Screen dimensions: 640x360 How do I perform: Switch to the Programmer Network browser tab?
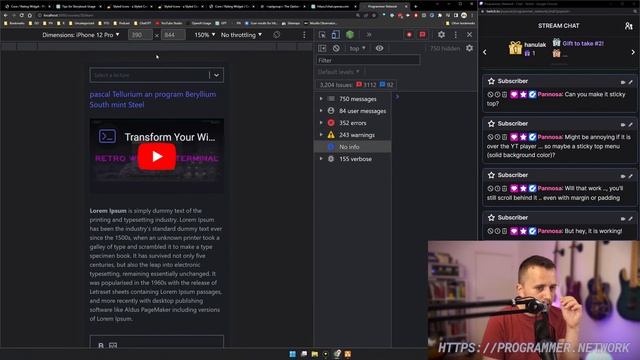point(383,7)
